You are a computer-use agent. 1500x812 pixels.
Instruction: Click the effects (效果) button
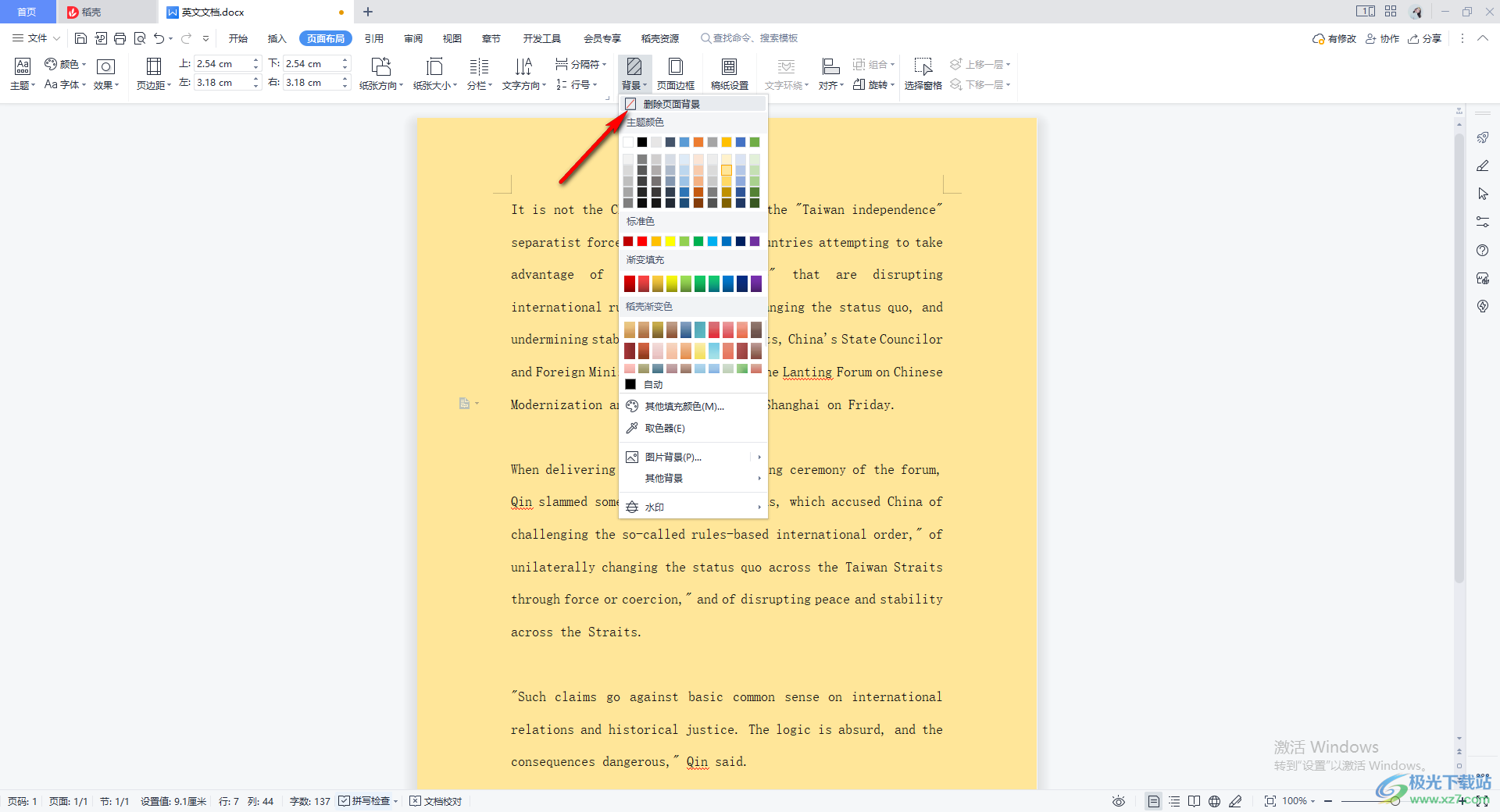[106, 73]
